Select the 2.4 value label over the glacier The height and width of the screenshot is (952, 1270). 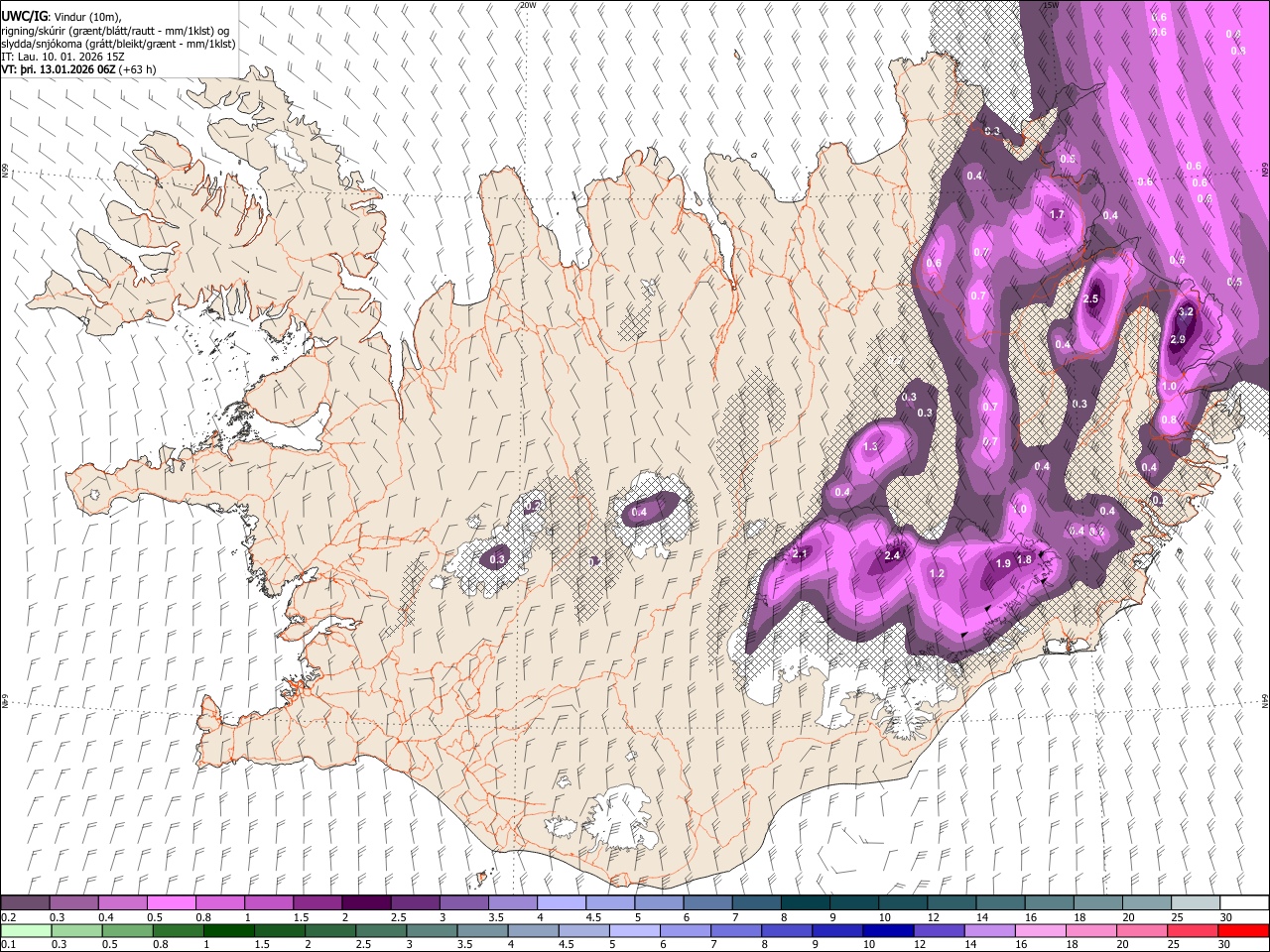click(892, 555)
